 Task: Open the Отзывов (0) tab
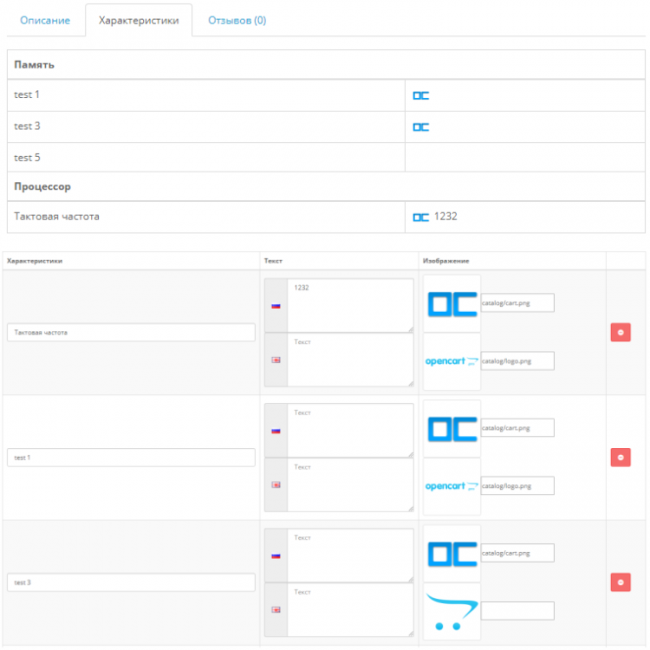tap(237, 20)
